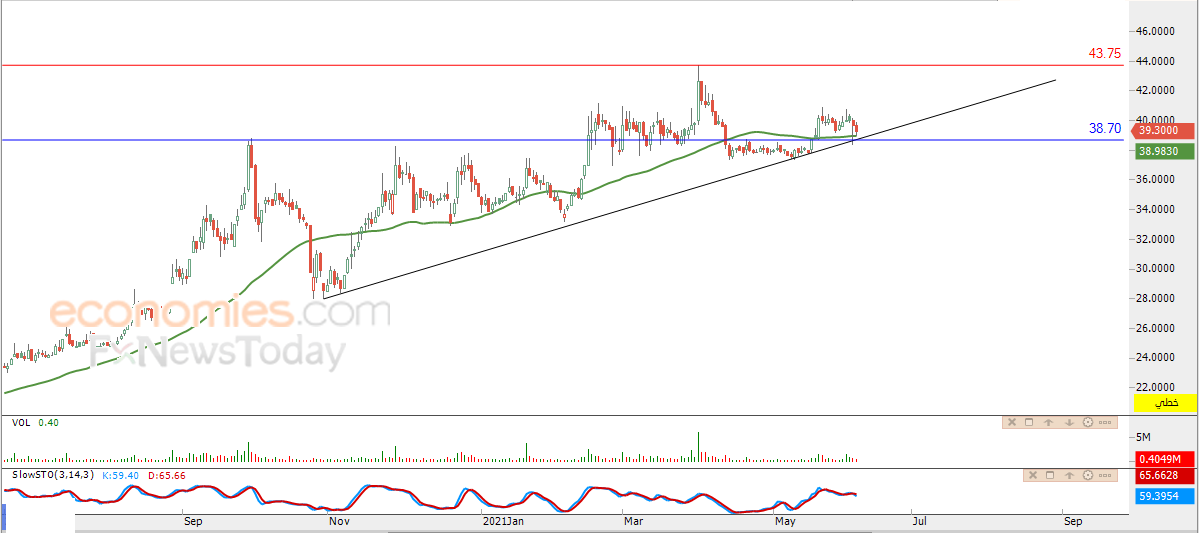Screen dimensions: 1199x533
Task: Close the VOL indicator panel
Action: (x=1012, y=422)
